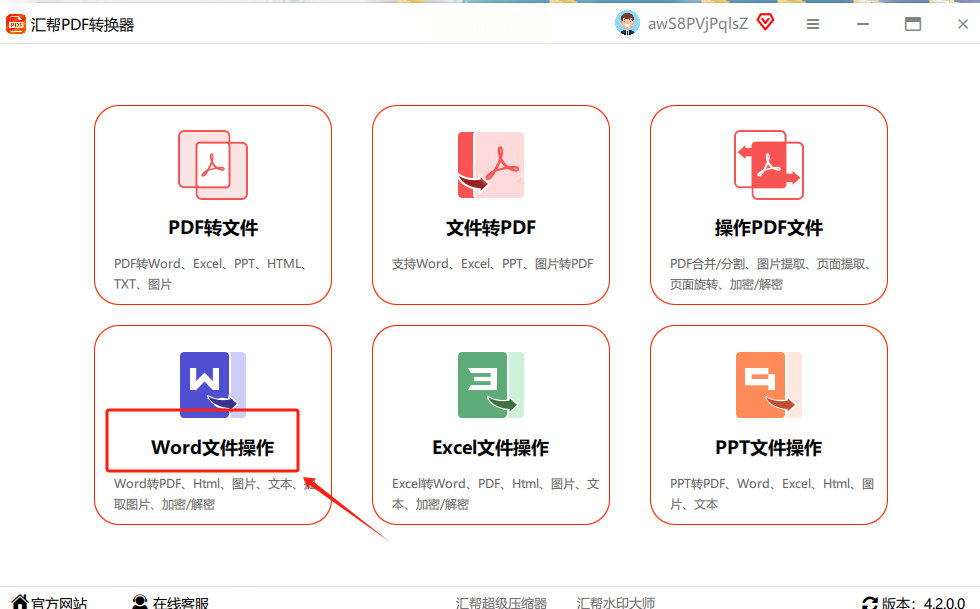Click the home icon beside 官方网站
Viewport: 980px width, 609px height.
[20, 601]
